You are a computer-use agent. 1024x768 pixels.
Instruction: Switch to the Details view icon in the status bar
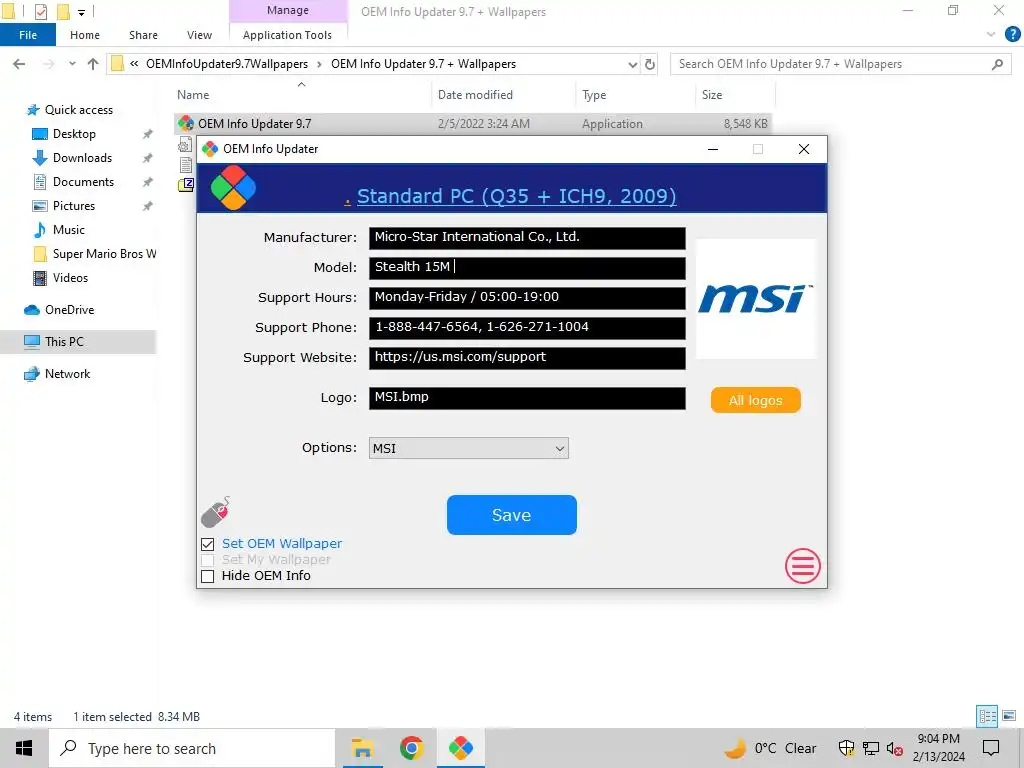pos(987,716)
